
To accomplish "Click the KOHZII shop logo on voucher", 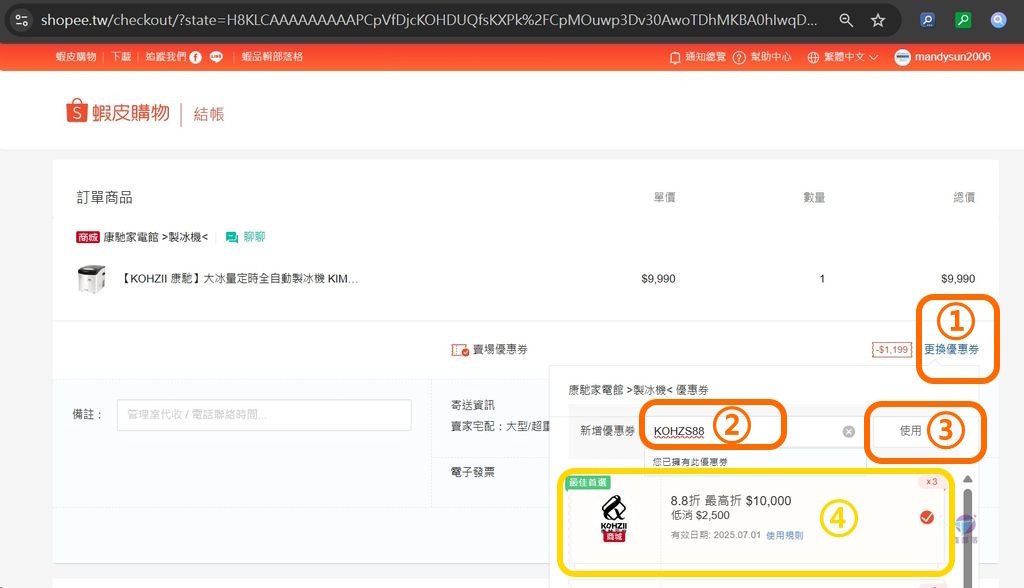I will tap(614, 519).
